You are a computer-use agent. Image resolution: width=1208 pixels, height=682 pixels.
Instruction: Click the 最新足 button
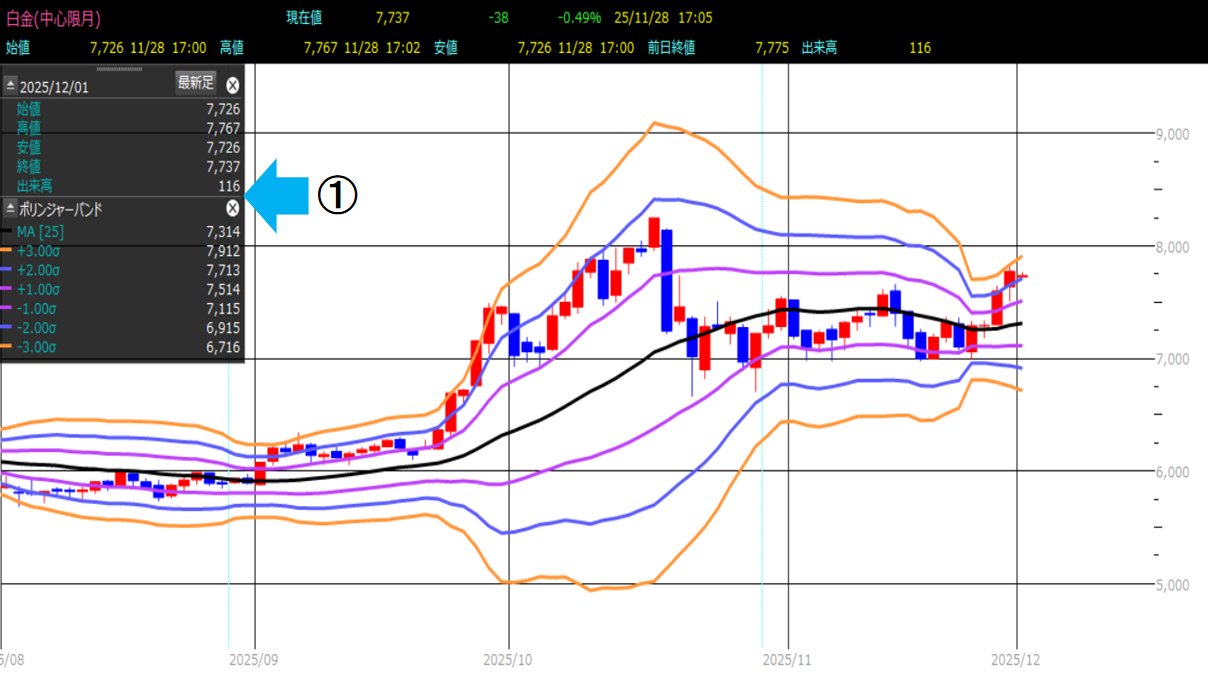click(x=196, y=83)
